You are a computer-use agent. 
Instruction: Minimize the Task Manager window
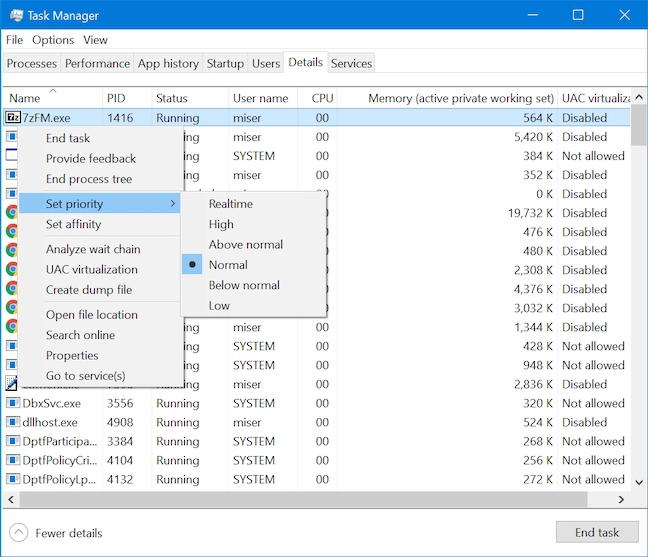point(533,15)
